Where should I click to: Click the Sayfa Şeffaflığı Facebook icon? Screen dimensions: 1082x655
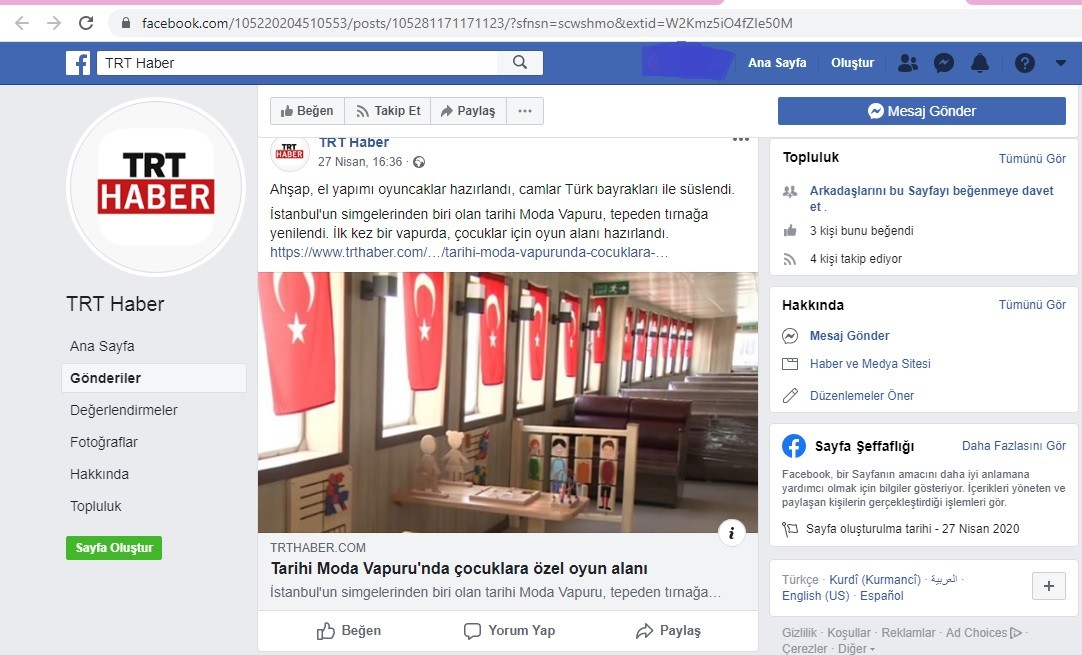click(x=794, y=446)
